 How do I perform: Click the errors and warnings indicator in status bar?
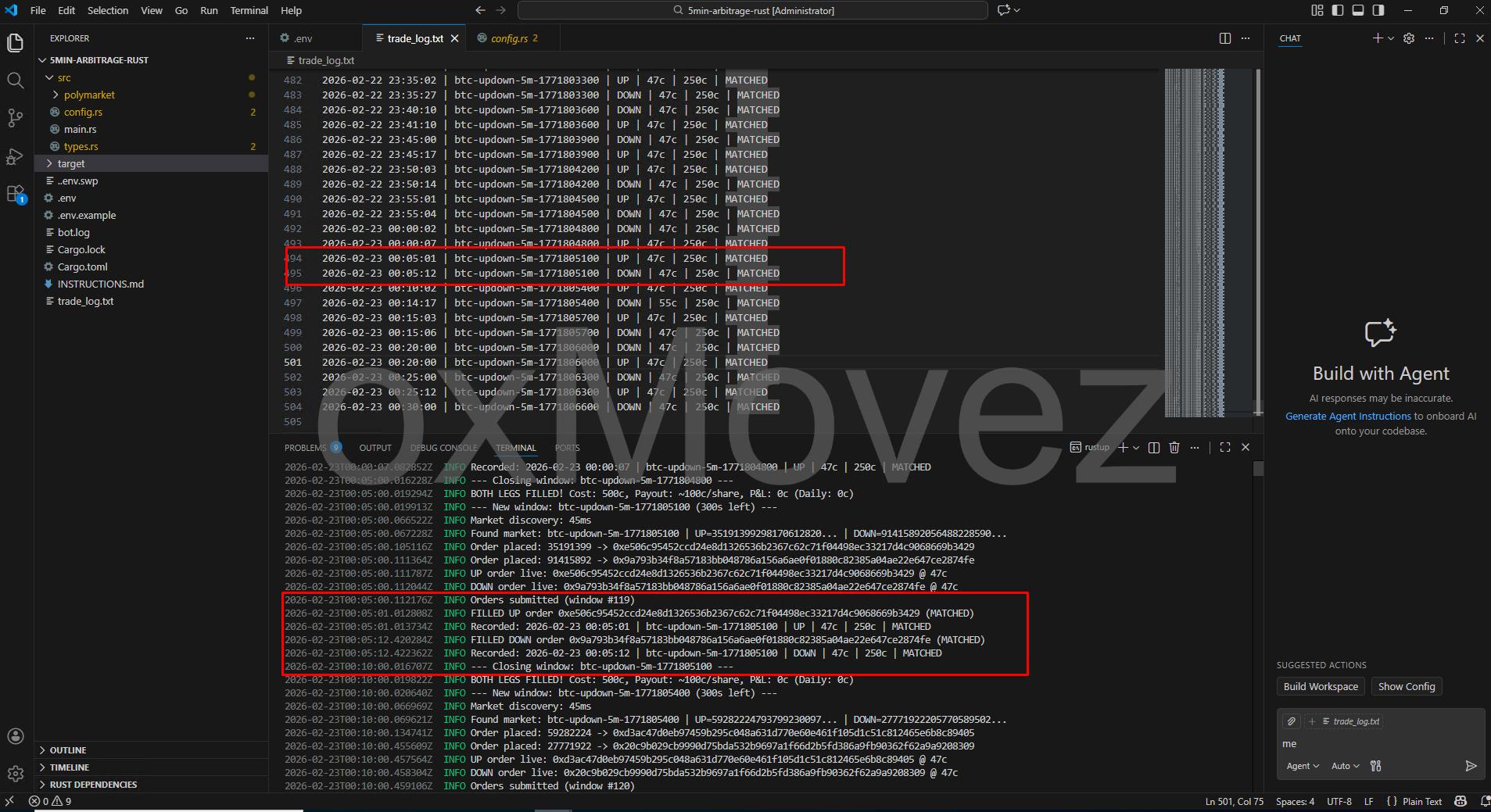50,801
